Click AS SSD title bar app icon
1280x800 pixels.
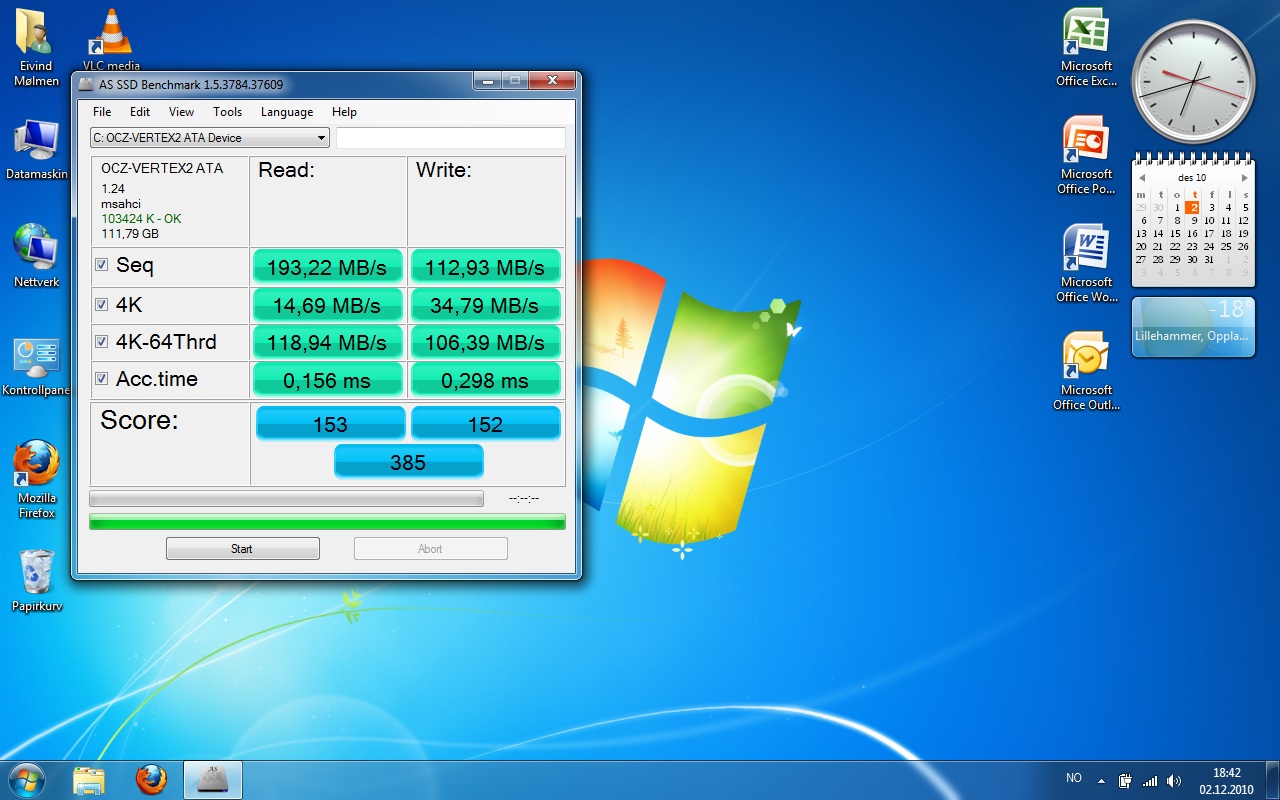pos(86,84)
